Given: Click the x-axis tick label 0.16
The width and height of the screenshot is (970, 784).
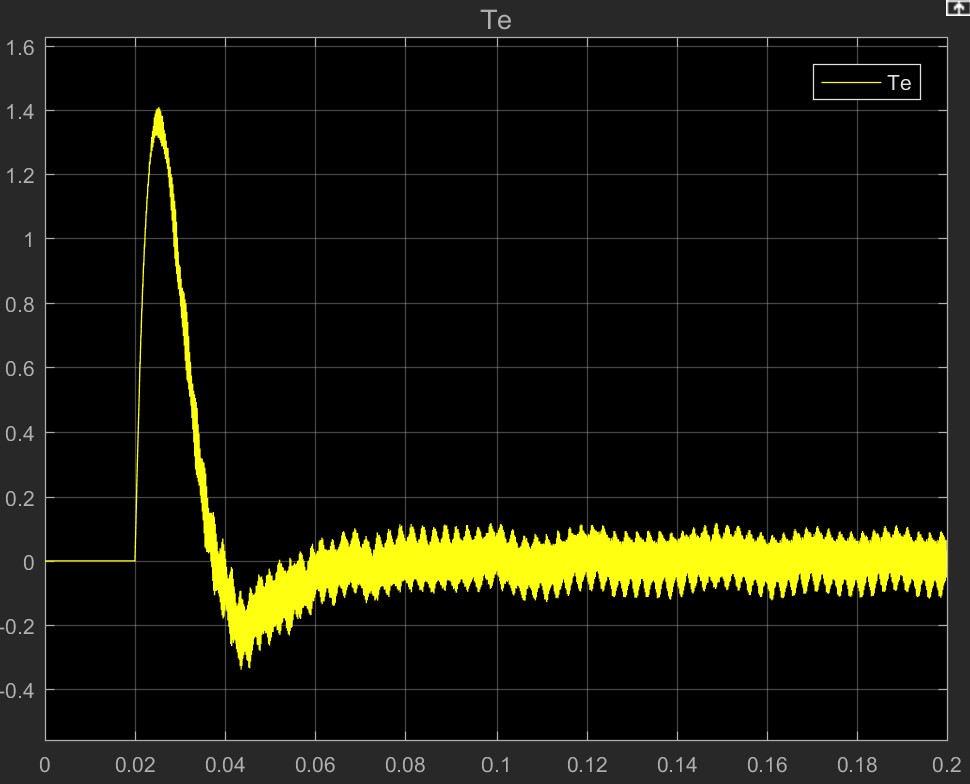Looking at the screenshot, I should click(x=767, y=765).
